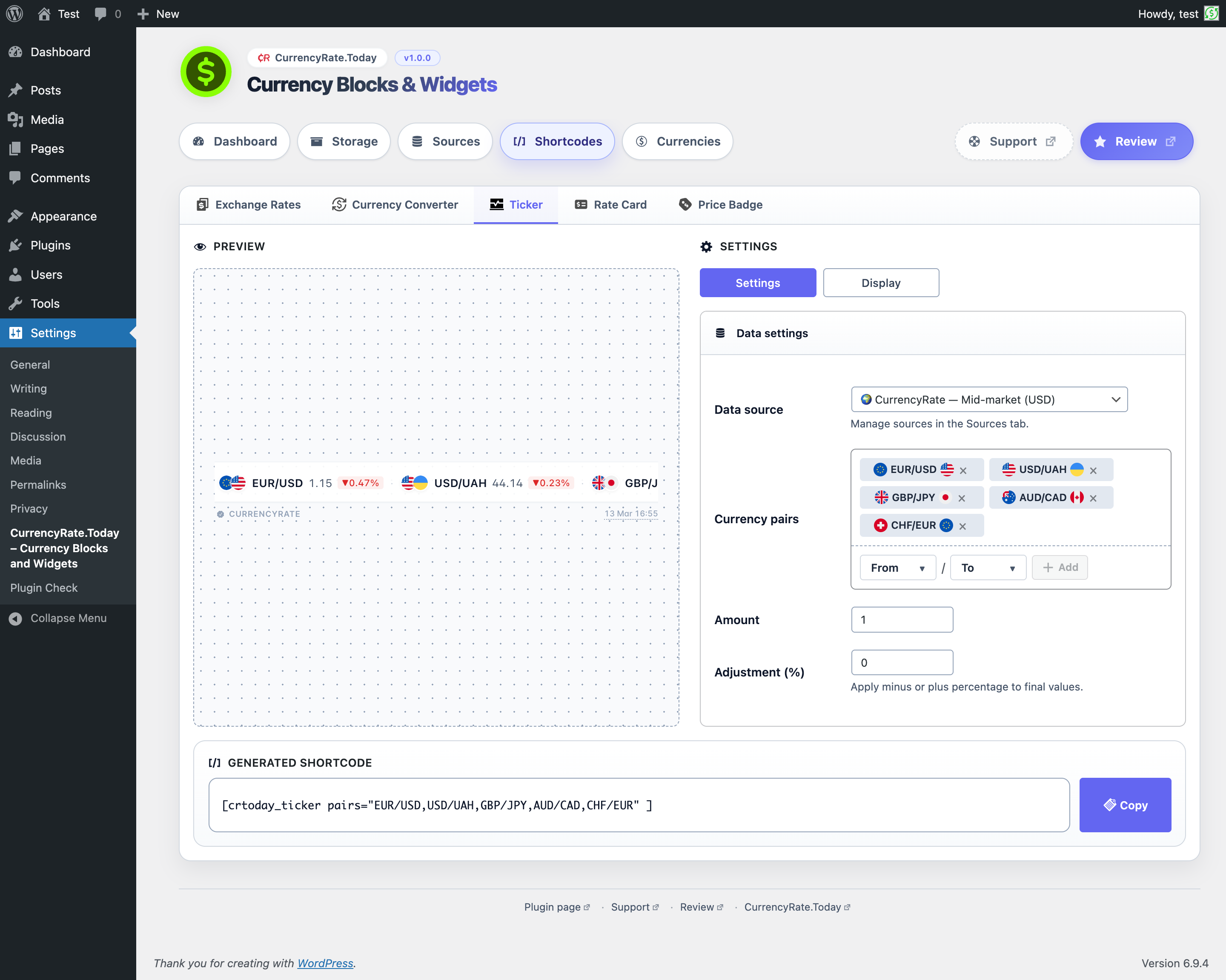Screen dimensions: 1226x980
Task: Select the Settings panel toggle button
Action: (757, 283)
